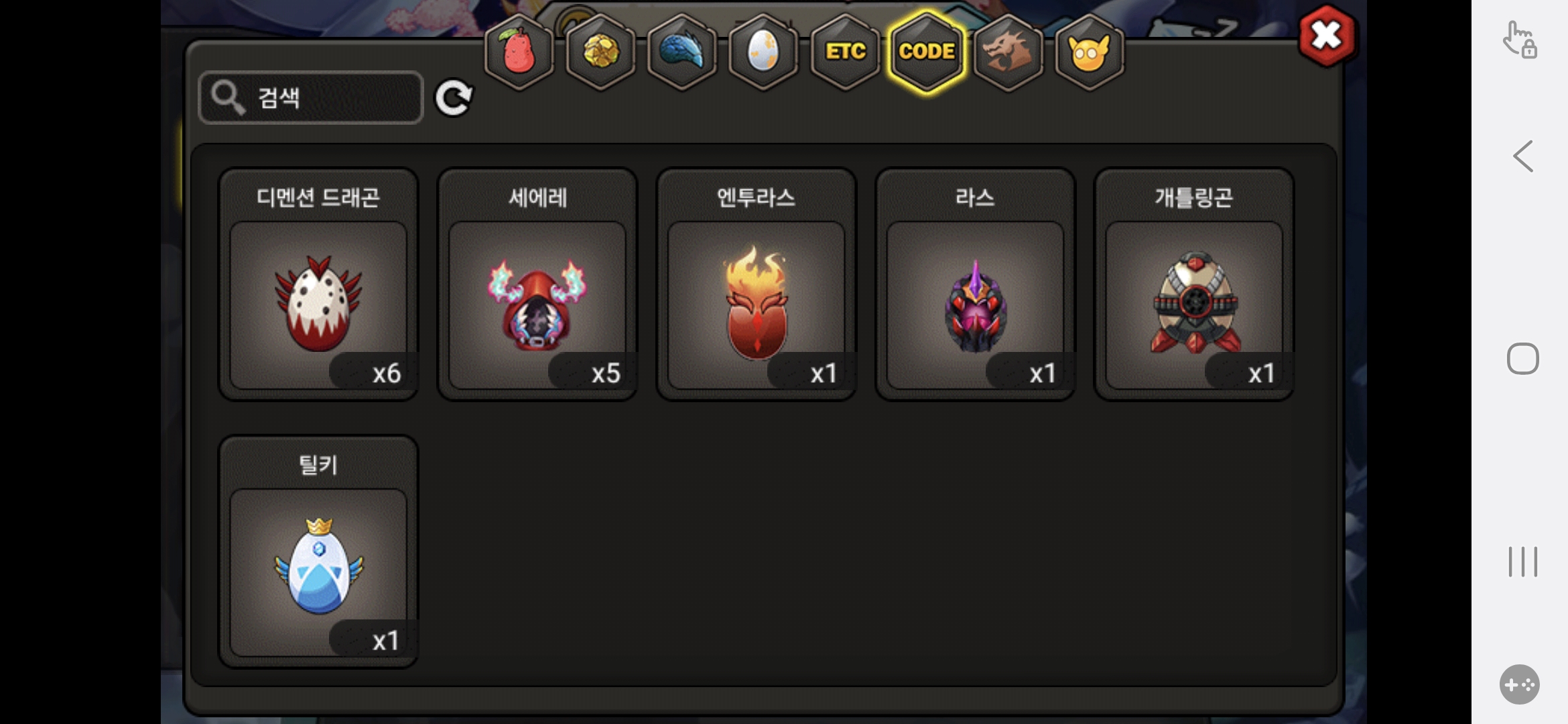
Task: Focus the 검색 search field
Action: pyautogui.click(x=311, y=98)
